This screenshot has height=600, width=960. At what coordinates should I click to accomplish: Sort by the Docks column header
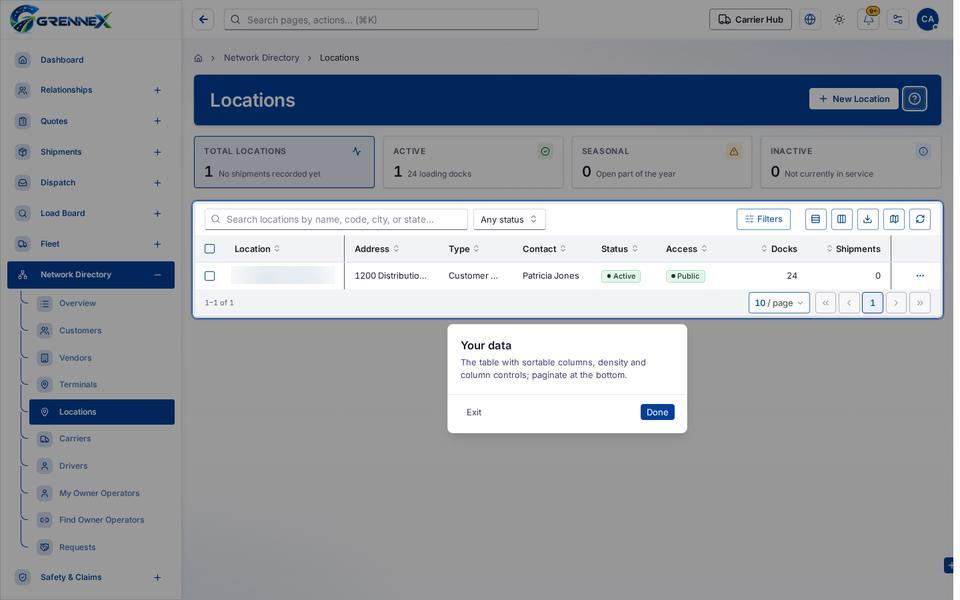coord(779,249)
